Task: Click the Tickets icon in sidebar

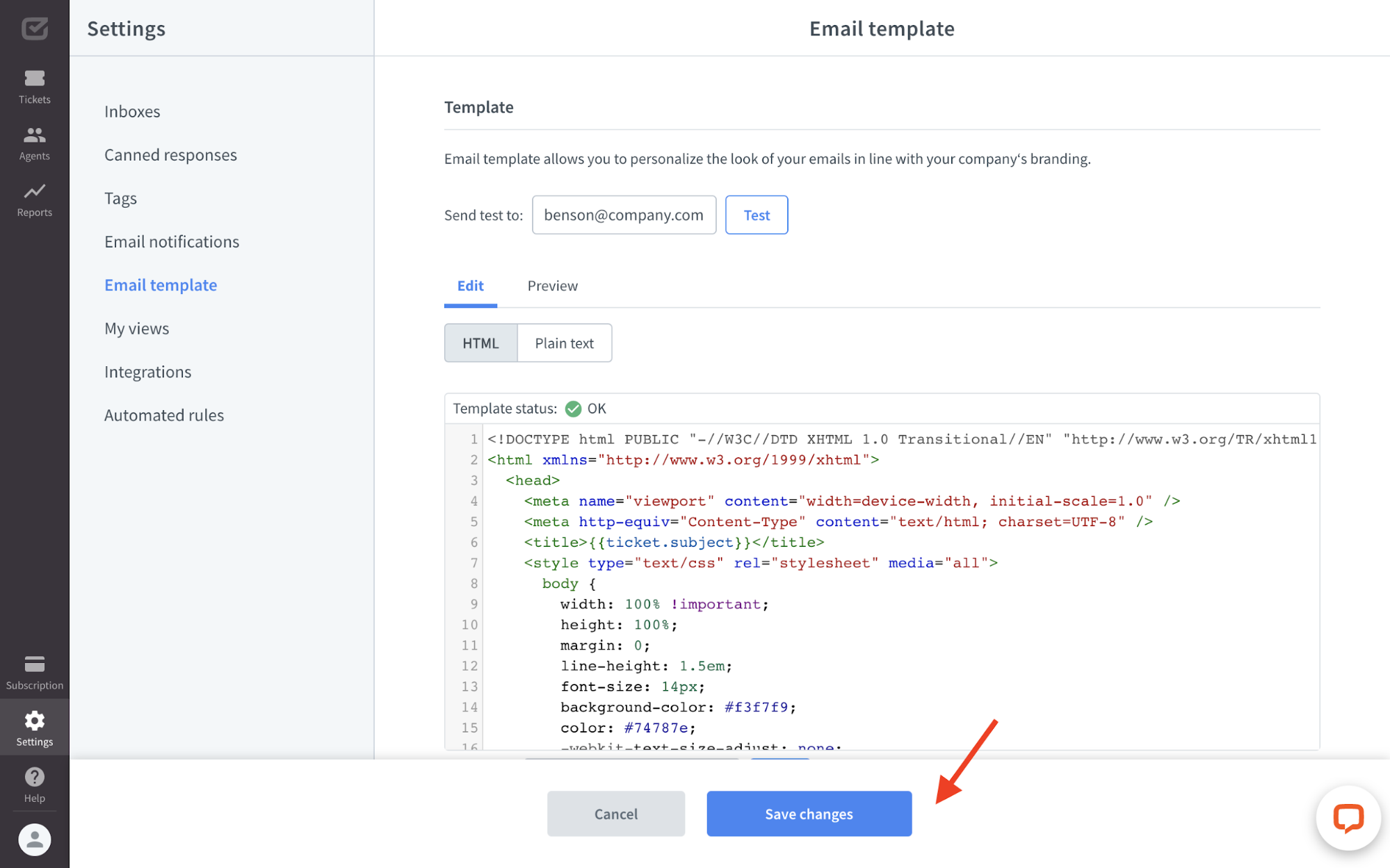Action: (35, 85)
